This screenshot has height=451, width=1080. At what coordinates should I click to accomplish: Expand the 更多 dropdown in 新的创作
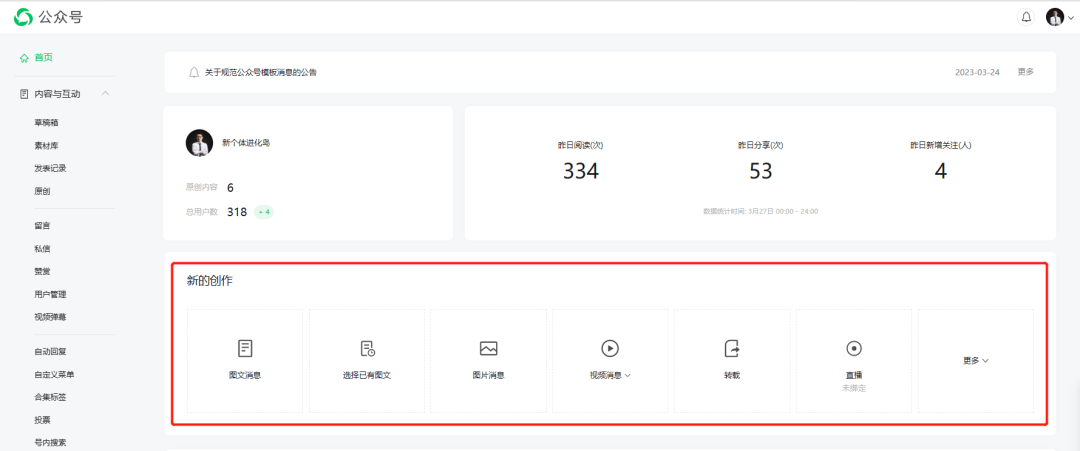pos(975,360)
